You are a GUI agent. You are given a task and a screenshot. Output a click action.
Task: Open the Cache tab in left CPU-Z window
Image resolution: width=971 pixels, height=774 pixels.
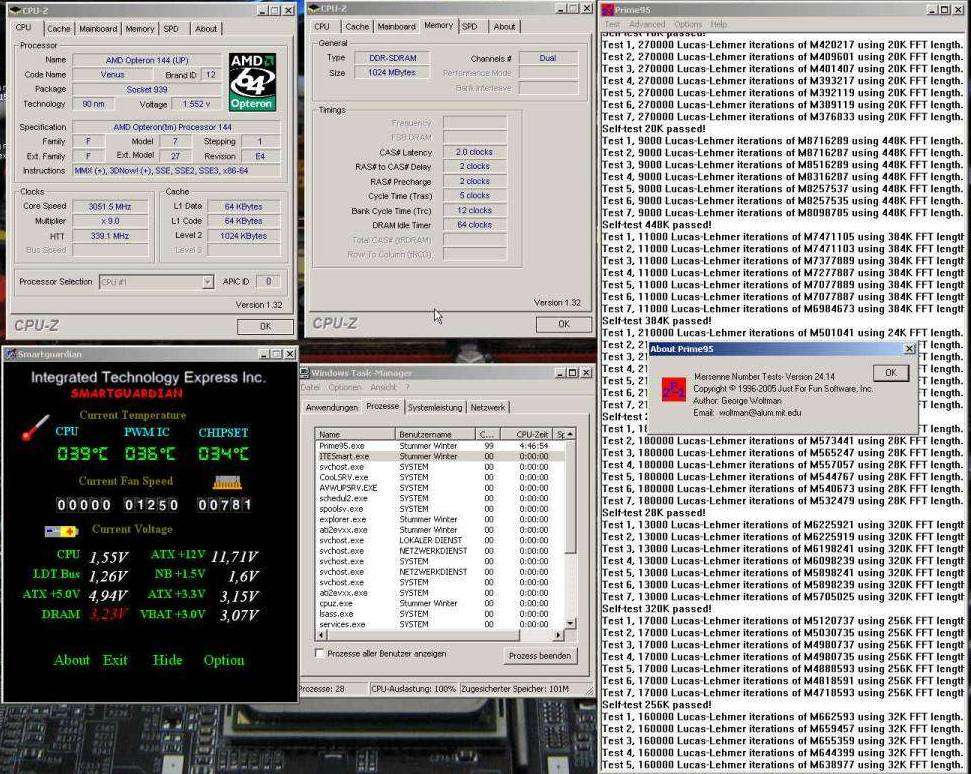click(59, 28)
